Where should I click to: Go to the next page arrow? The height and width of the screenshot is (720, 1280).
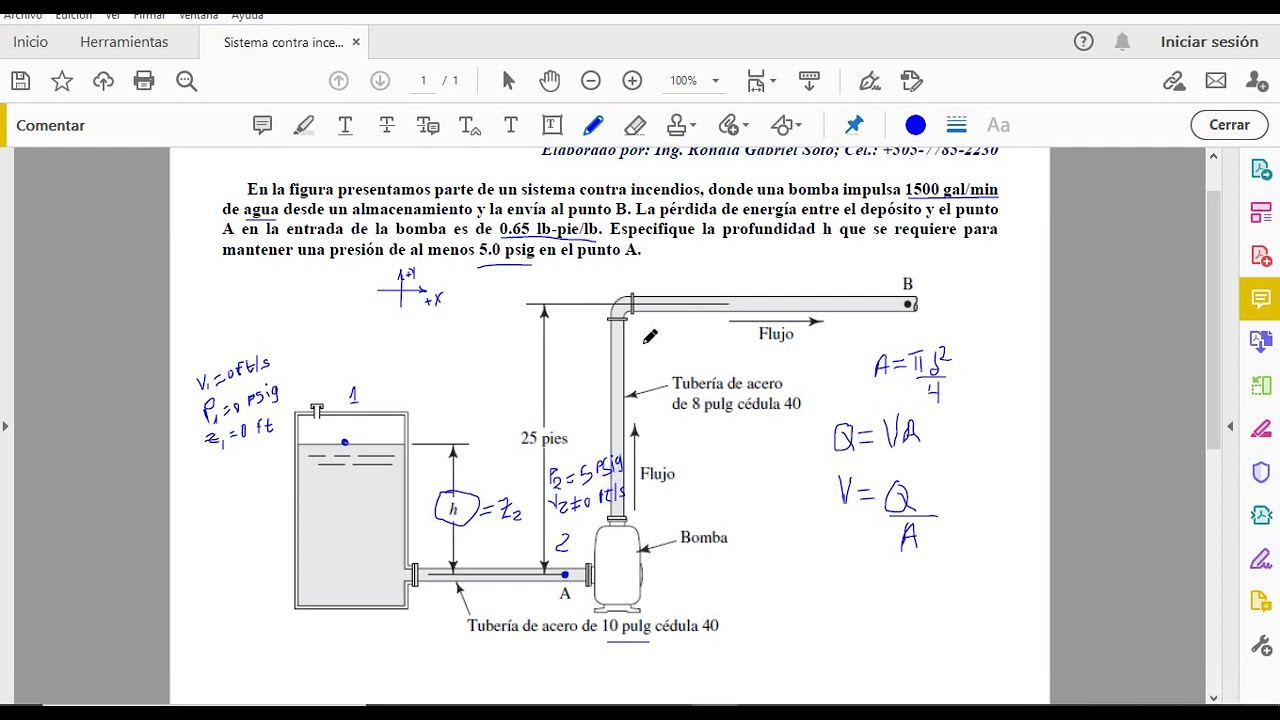click(x=380, y=81)
